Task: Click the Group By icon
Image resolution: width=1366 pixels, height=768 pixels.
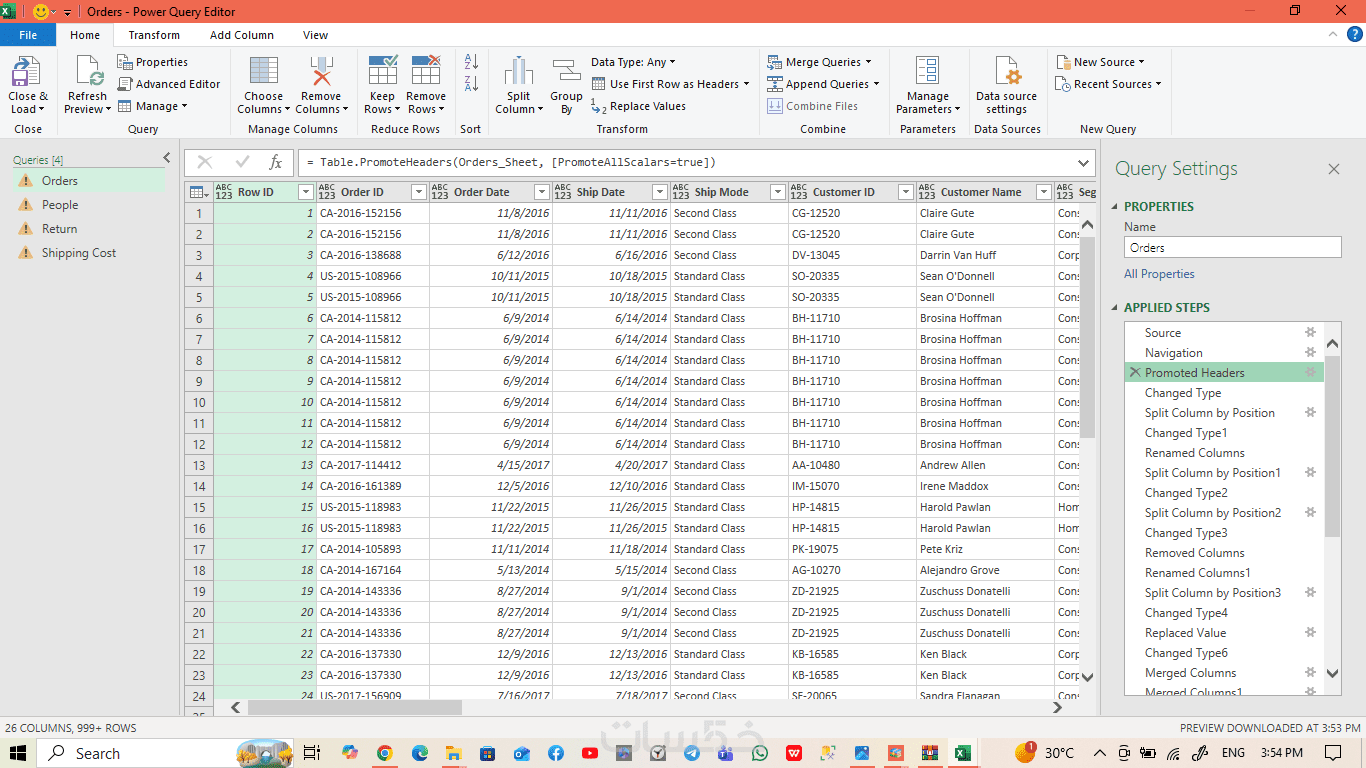Action: (566, 72)
